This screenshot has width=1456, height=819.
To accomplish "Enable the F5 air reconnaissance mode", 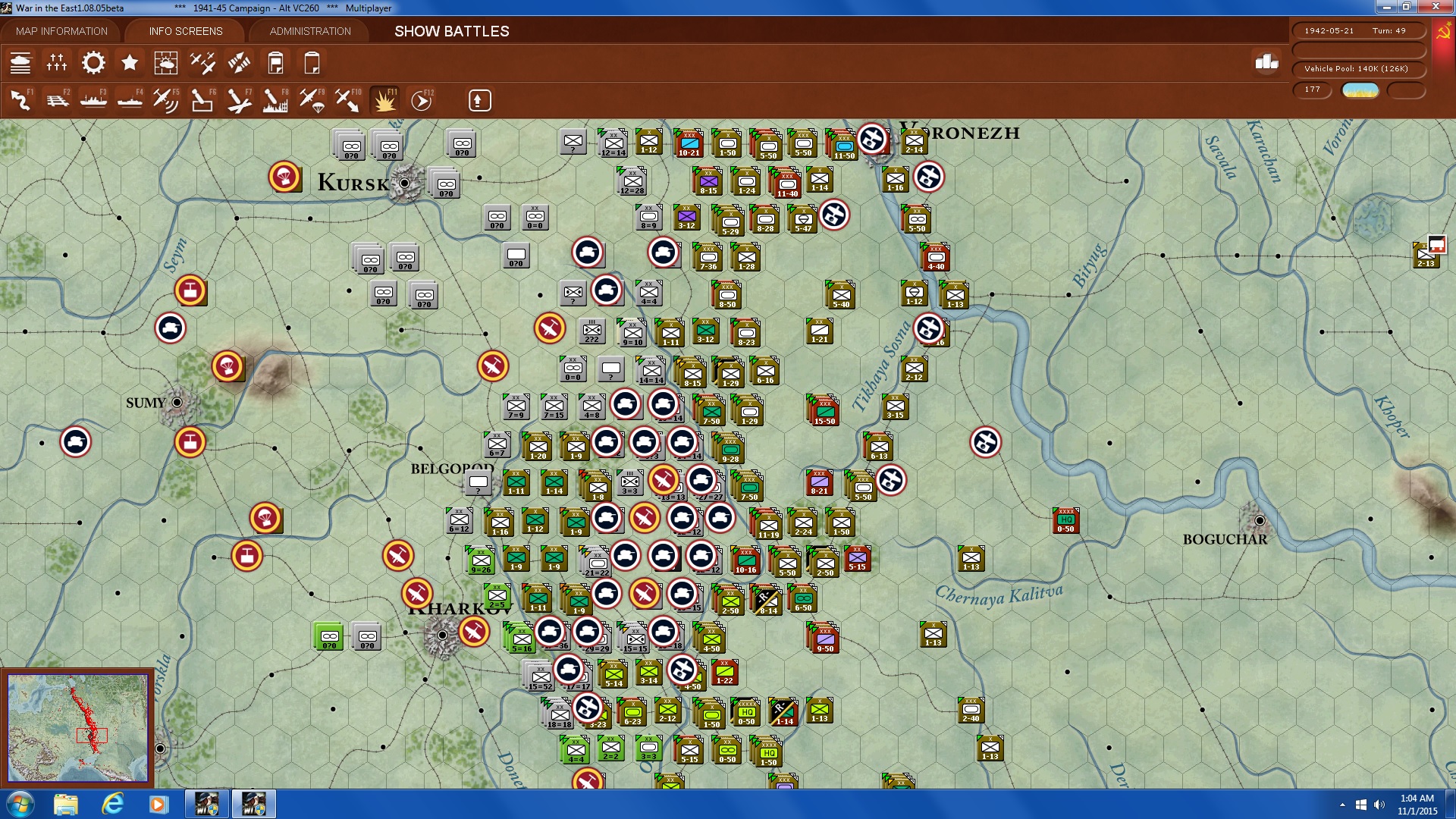I will tap(166, 99).
